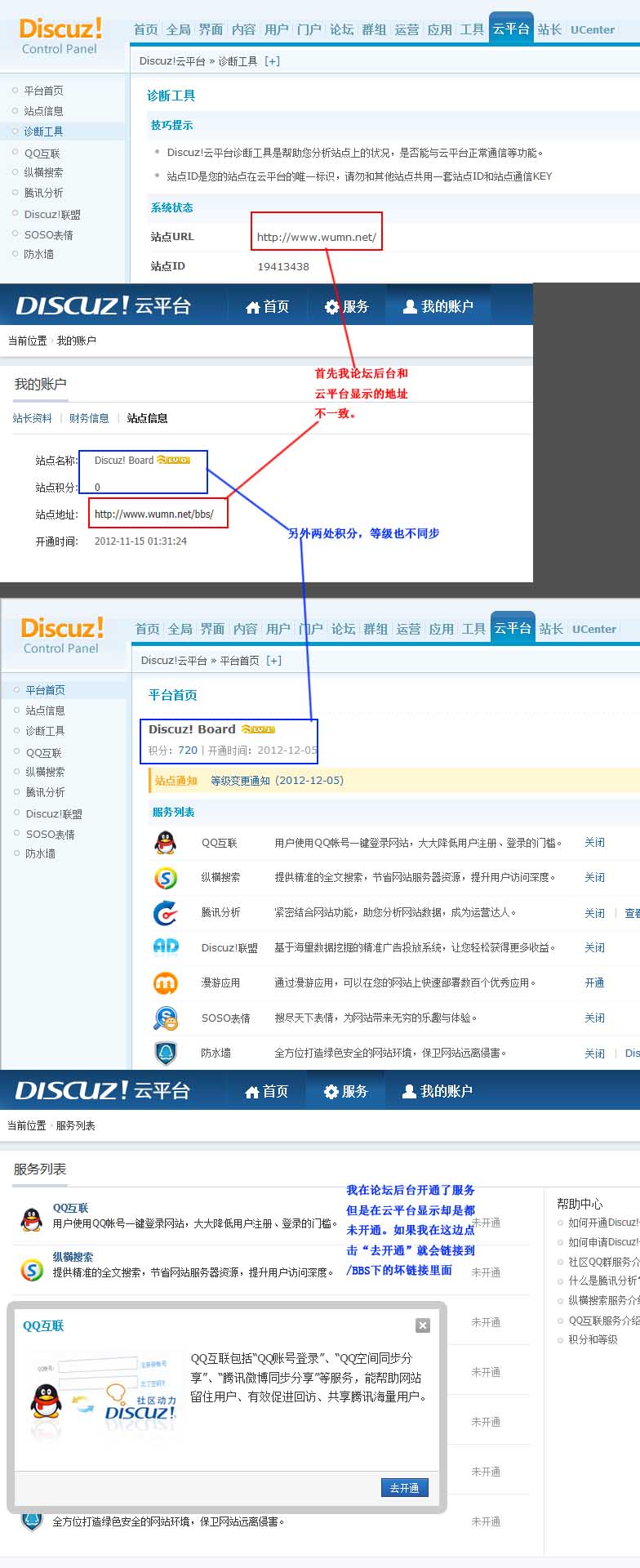Click user icon in 我的账户 page header
640x1568 pixels.
(410, 306)
